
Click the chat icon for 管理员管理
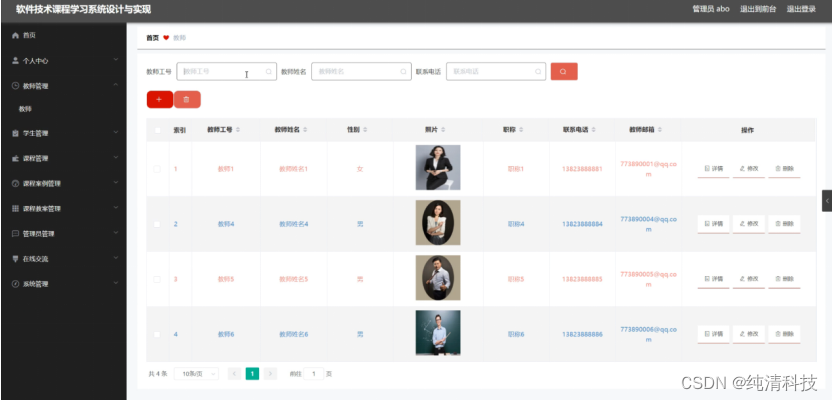(15, 234)
